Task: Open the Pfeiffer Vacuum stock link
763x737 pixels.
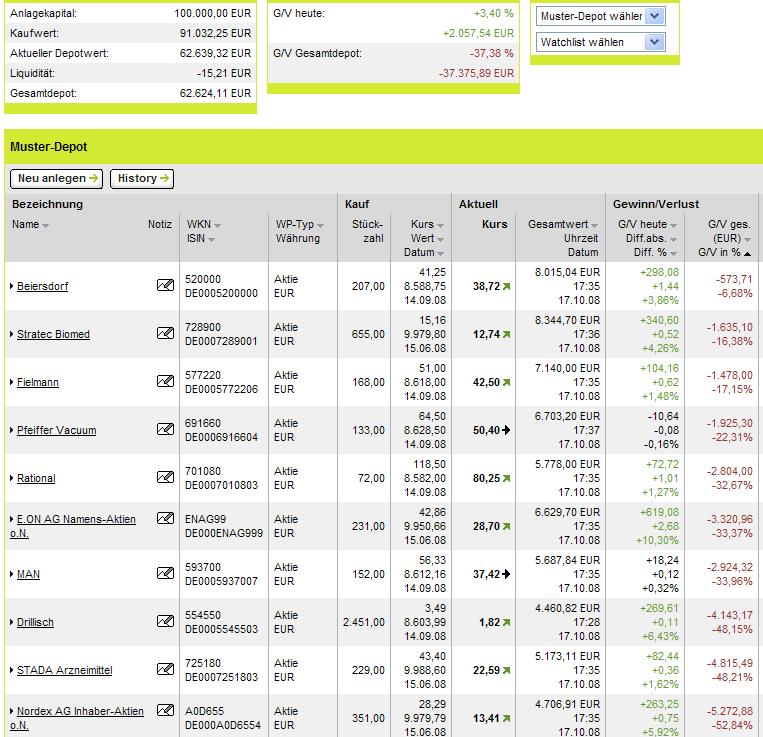Action: [56, 431]
